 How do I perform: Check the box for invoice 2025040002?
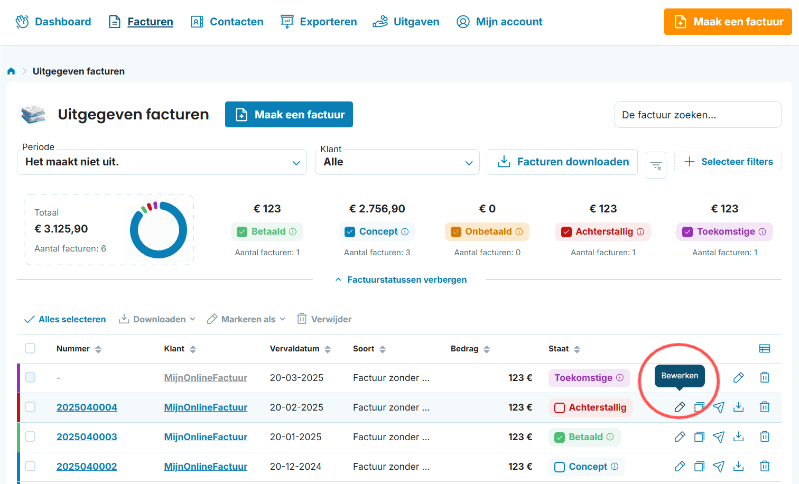[30, 466]
